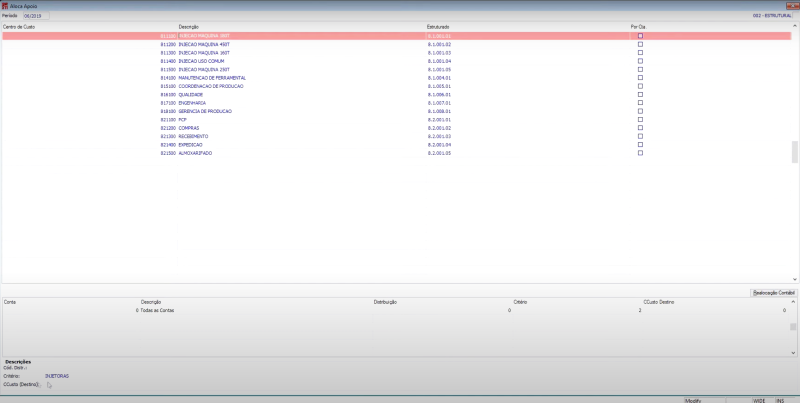Screen dimensions: 800x403
Task: Select the ENGENHARIA description cell
Action: pyautogui.click(x=192, y=103)
